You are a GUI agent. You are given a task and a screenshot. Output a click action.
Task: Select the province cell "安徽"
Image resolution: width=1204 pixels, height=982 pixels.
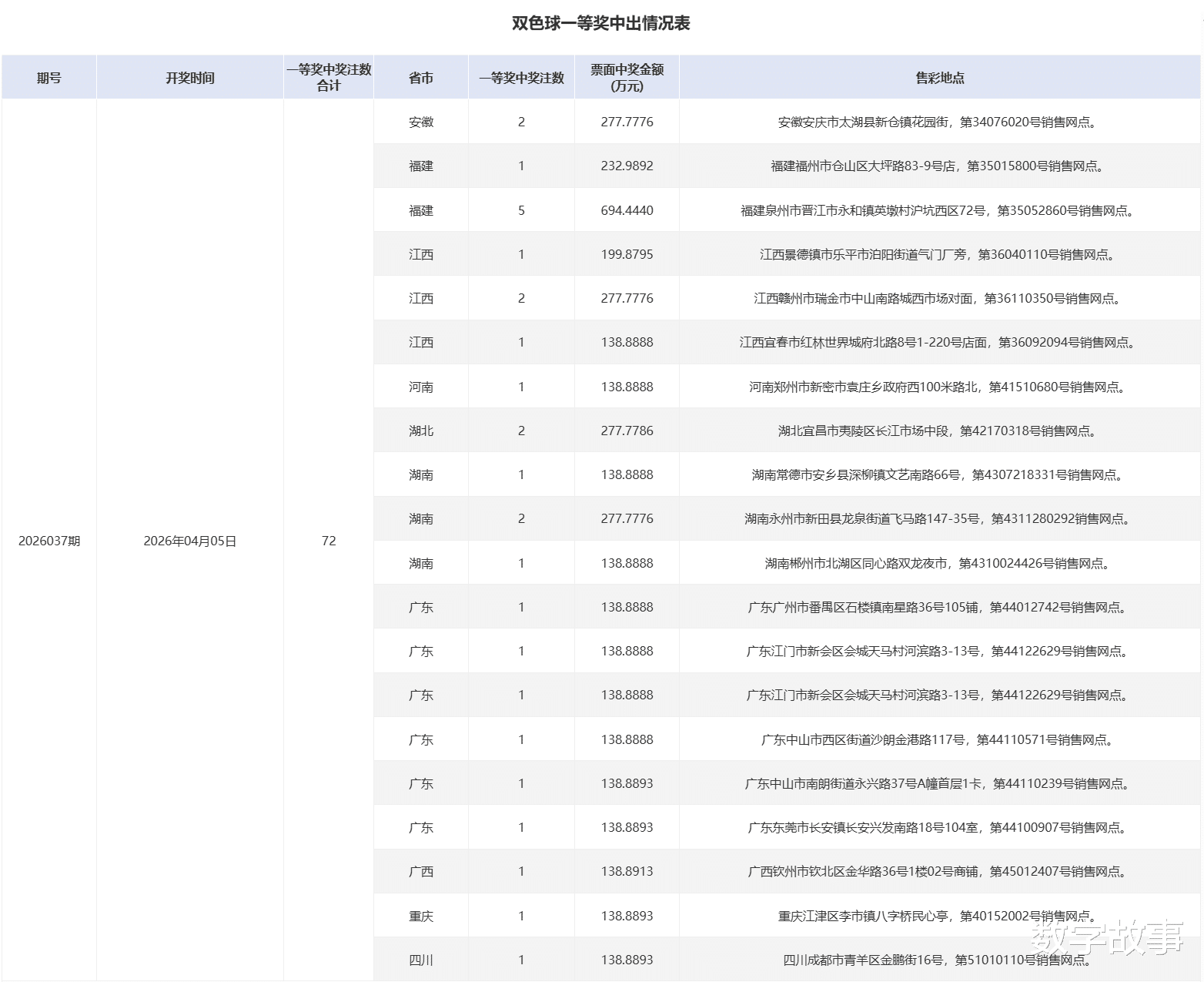pos(421,122)
